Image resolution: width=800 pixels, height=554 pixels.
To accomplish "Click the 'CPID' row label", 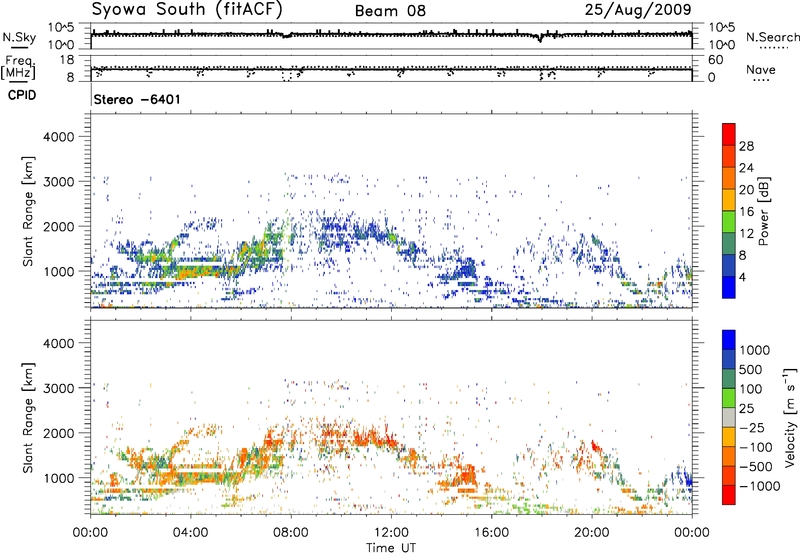I will coord(22,95).
